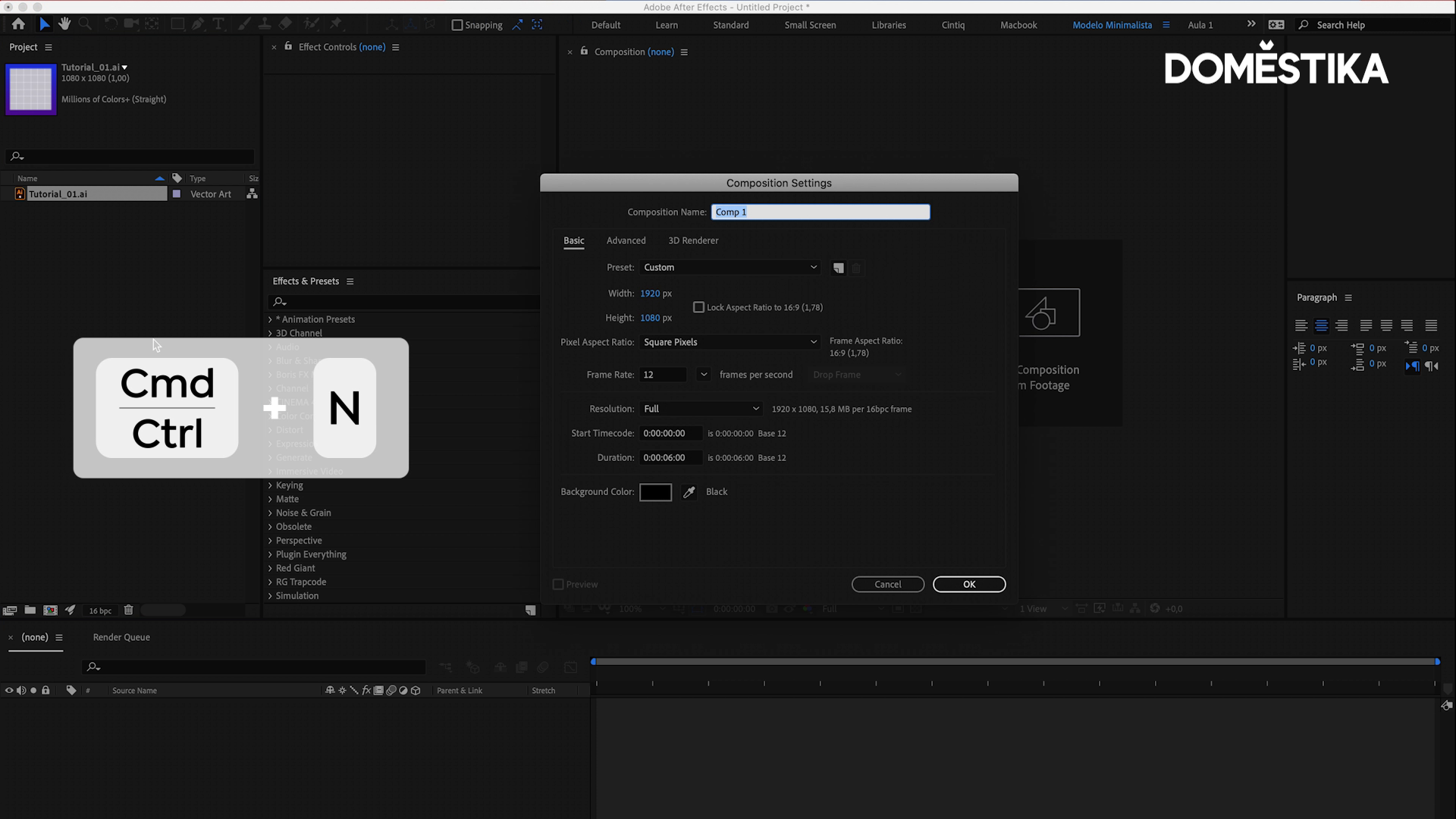1456x819 pixels.
Task: Click the Width value 1920
Action: (650, 293)
